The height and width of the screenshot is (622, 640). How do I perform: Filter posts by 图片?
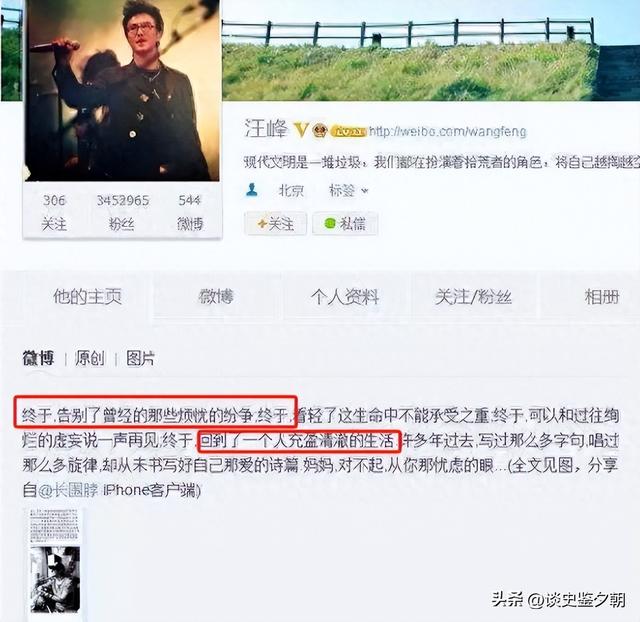(140, 358)
